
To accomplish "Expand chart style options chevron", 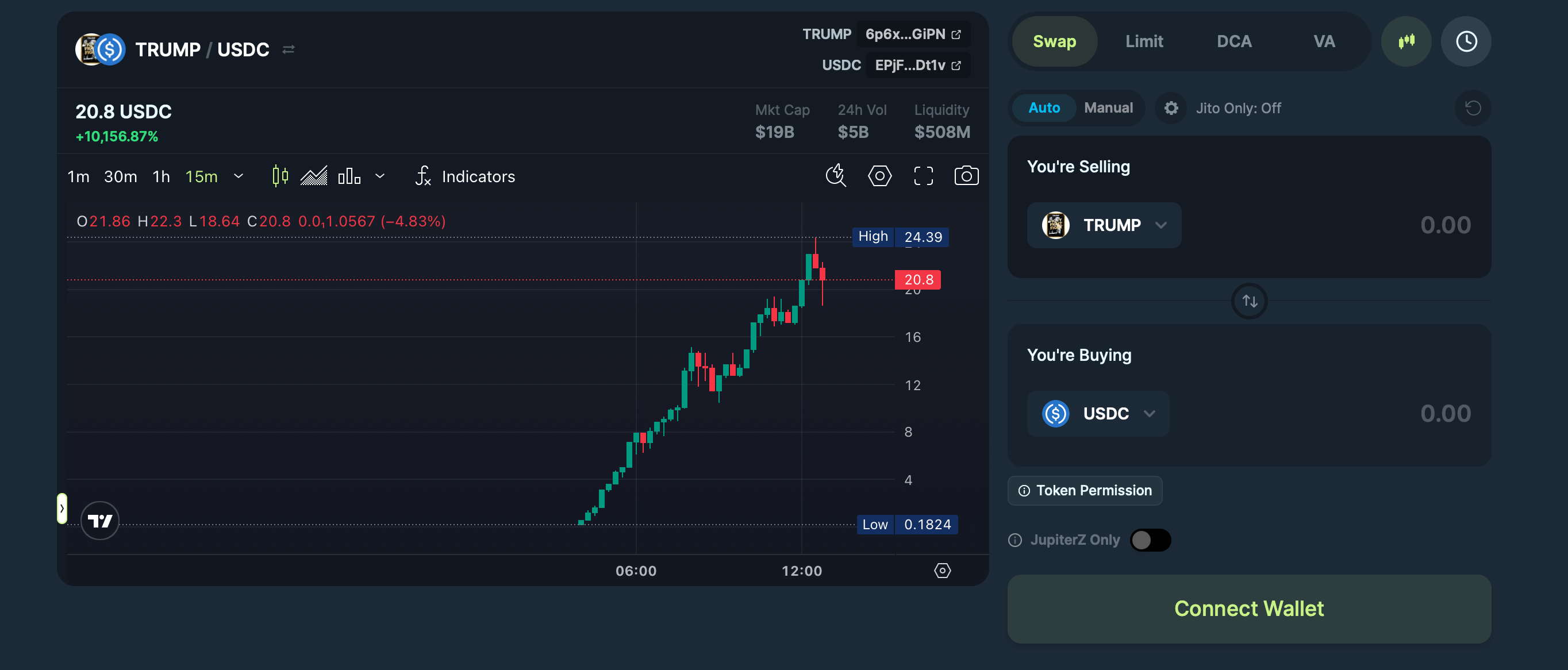I will point(380,176).
